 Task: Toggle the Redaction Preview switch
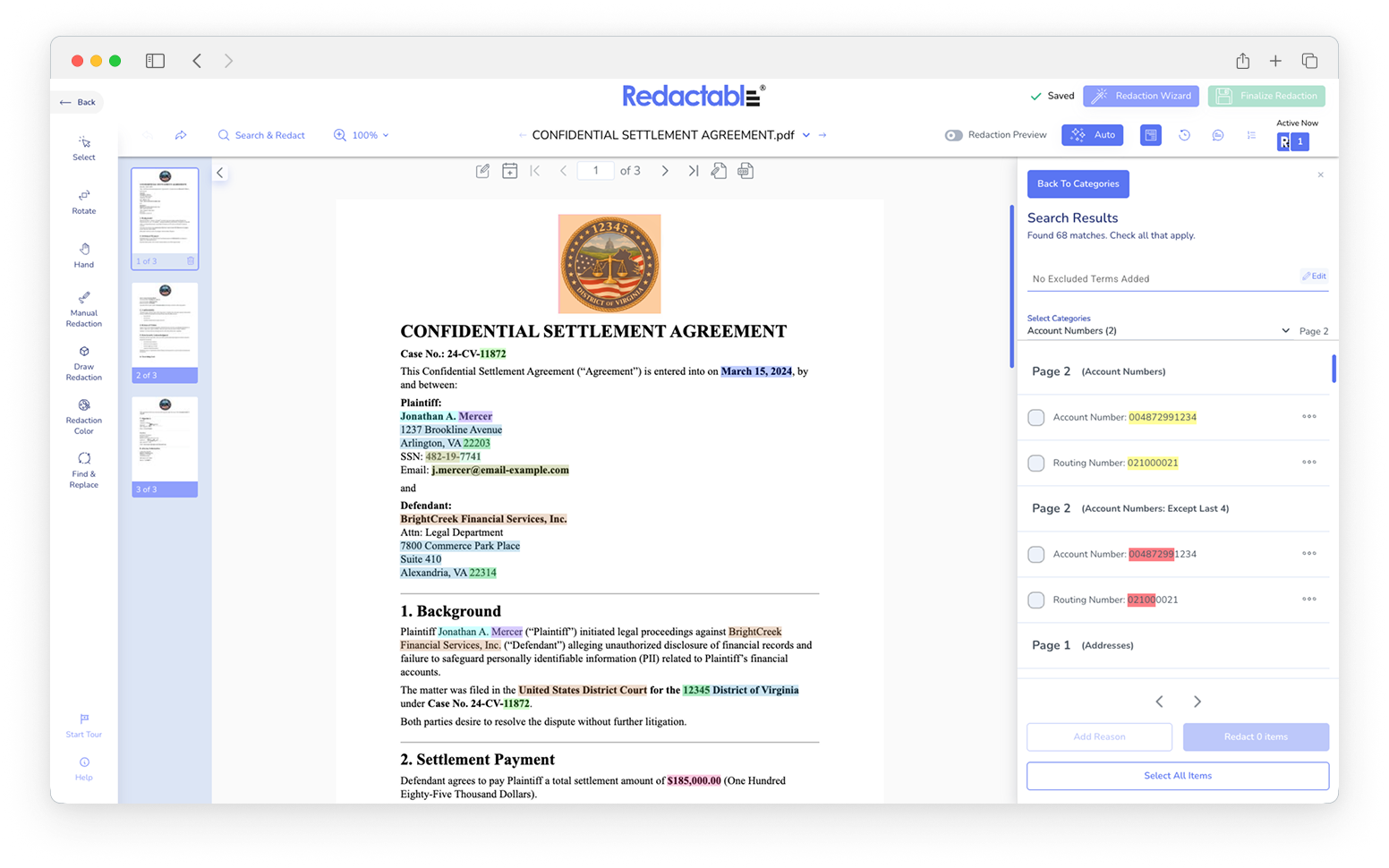(x=954, y=135)
